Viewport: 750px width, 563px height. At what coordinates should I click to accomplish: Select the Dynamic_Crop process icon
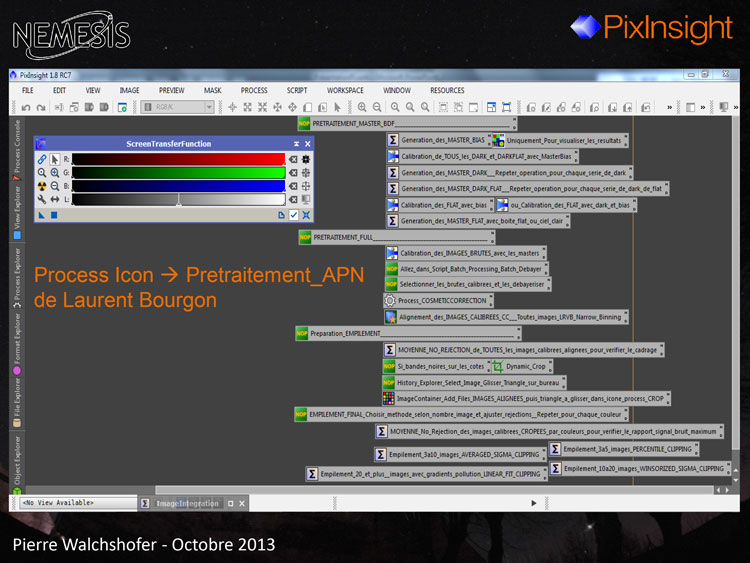(522, 366)
